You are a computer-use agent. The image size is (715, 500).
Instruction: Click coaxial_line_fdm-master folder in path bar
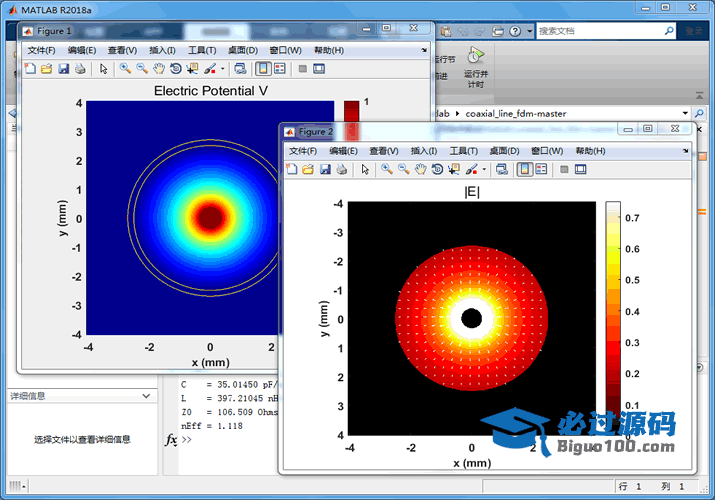tap(516, 113)
